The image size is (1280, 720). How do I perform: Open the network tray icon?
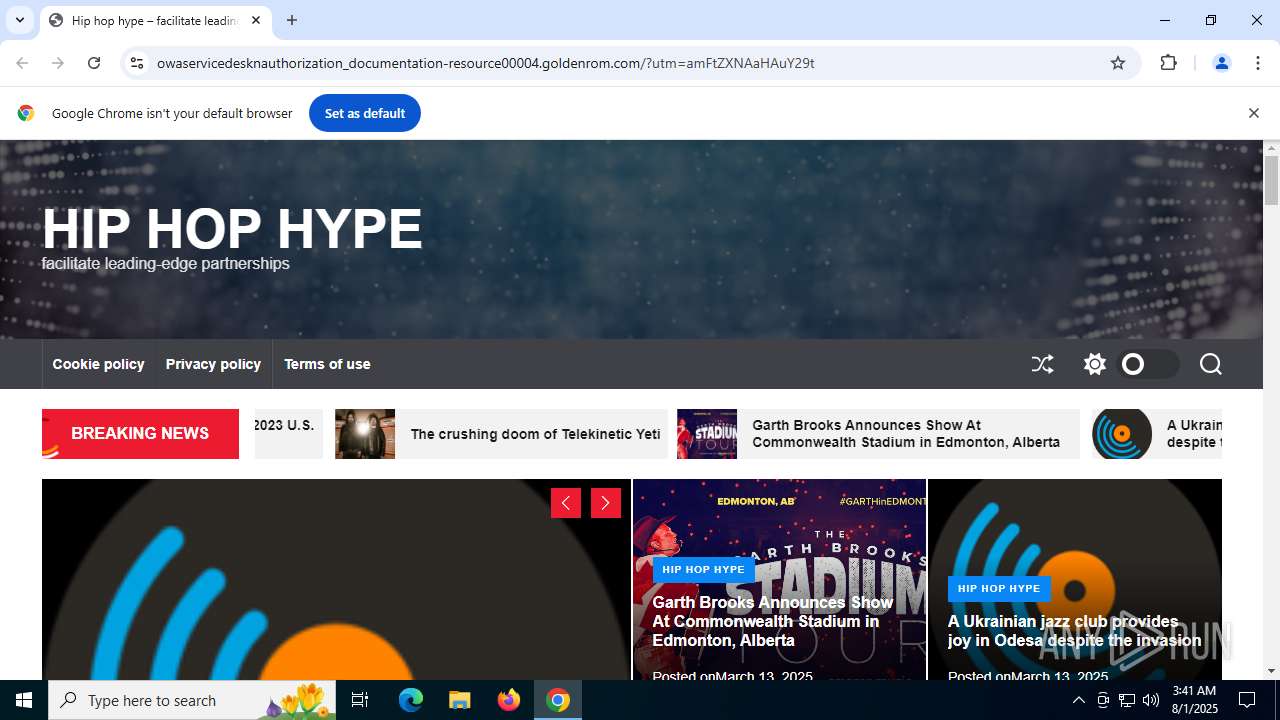(x=1127, y=700)
